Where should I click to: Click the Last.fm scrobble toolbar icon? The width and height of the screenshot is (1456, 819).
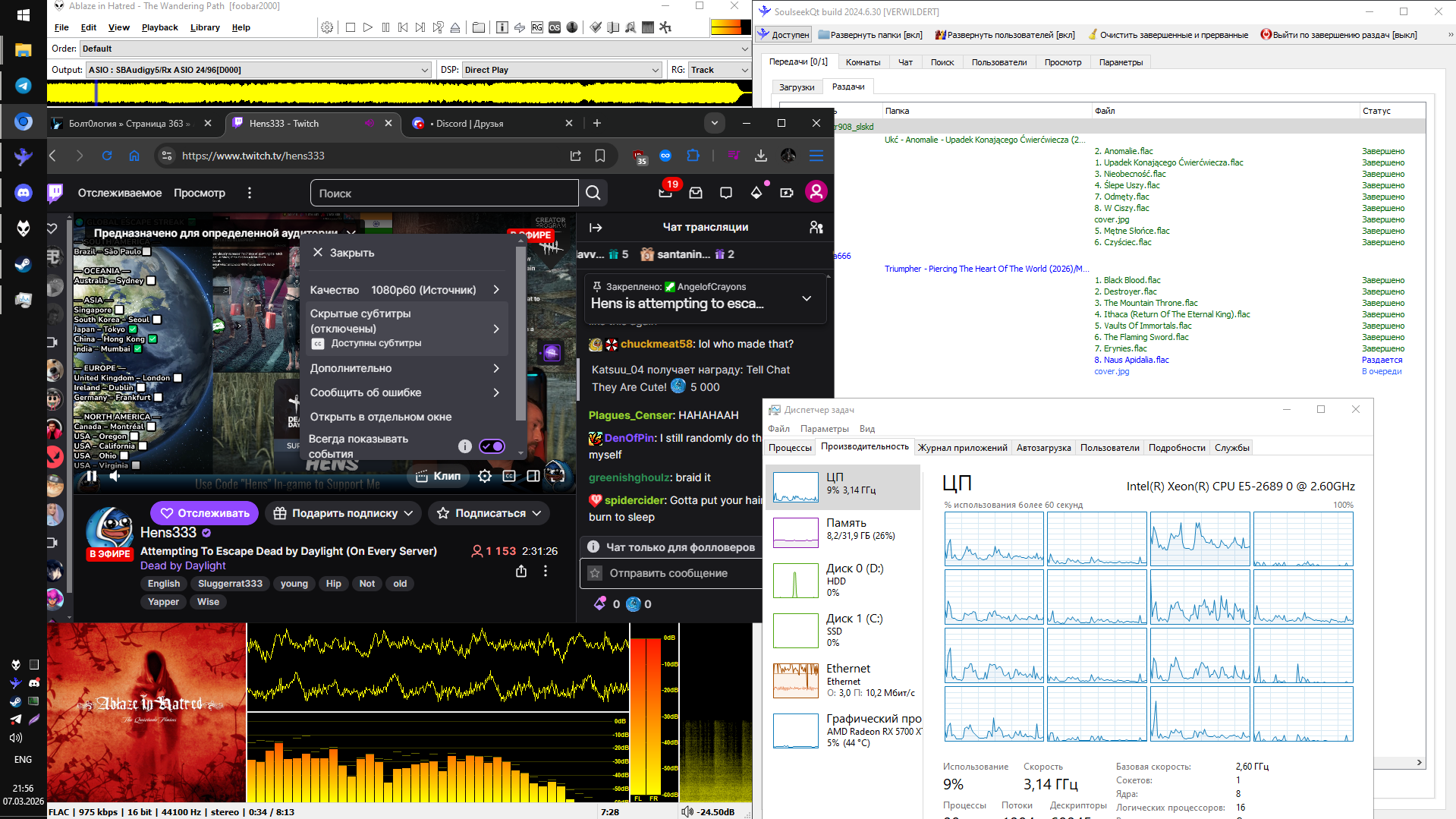555,27
